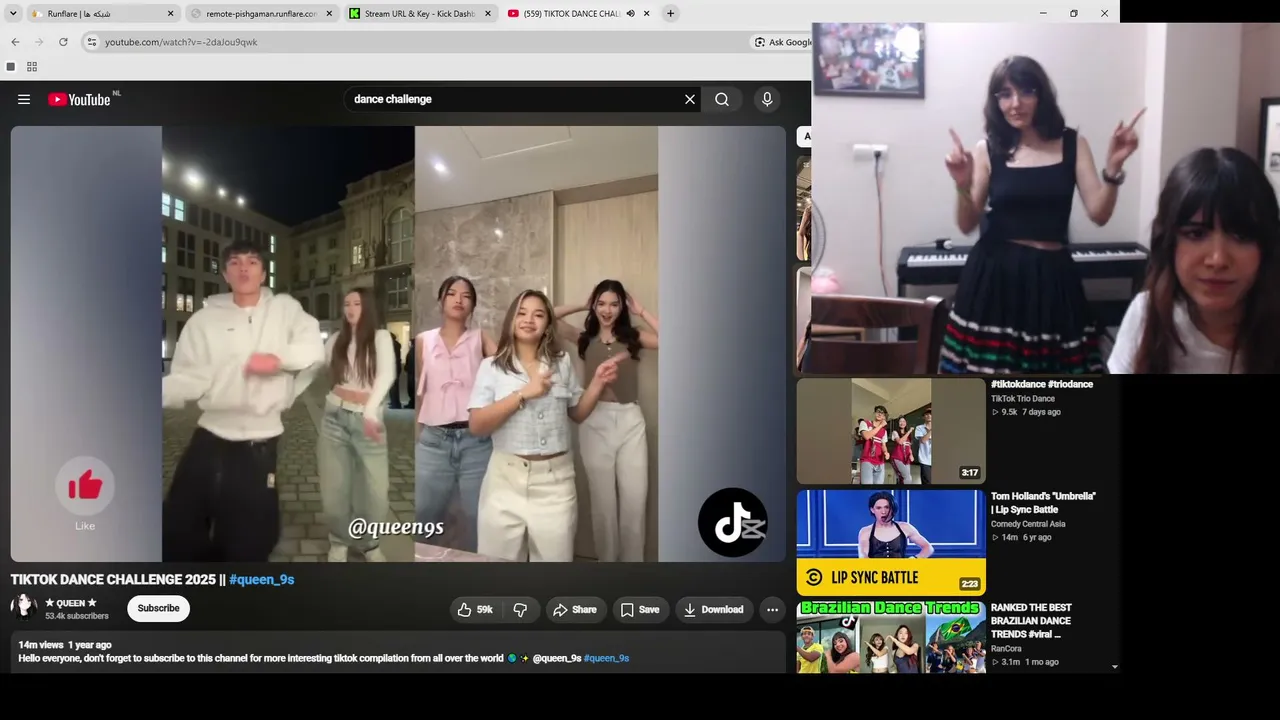Viewport: 1280px width, 720px height.
Task: Open a new browser tab
Action: pyautogui.click(x=670, y=13)
